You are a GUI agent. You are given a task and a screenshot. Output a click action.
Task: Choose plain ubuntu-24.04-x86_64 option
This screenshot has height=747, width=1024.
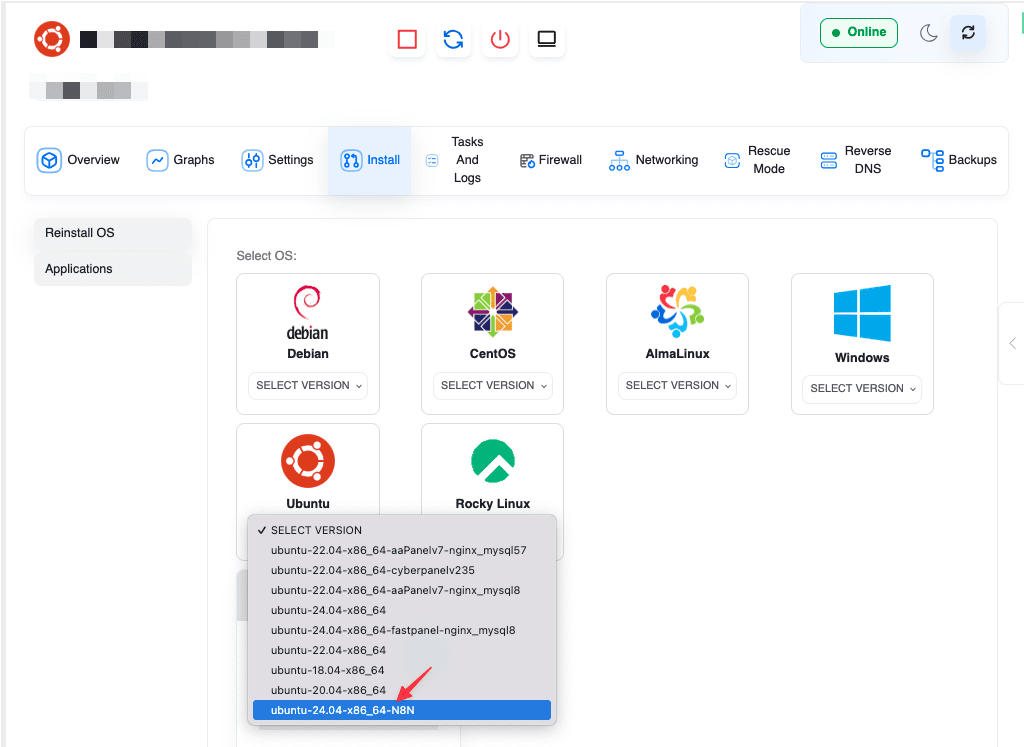click(402, 610)
